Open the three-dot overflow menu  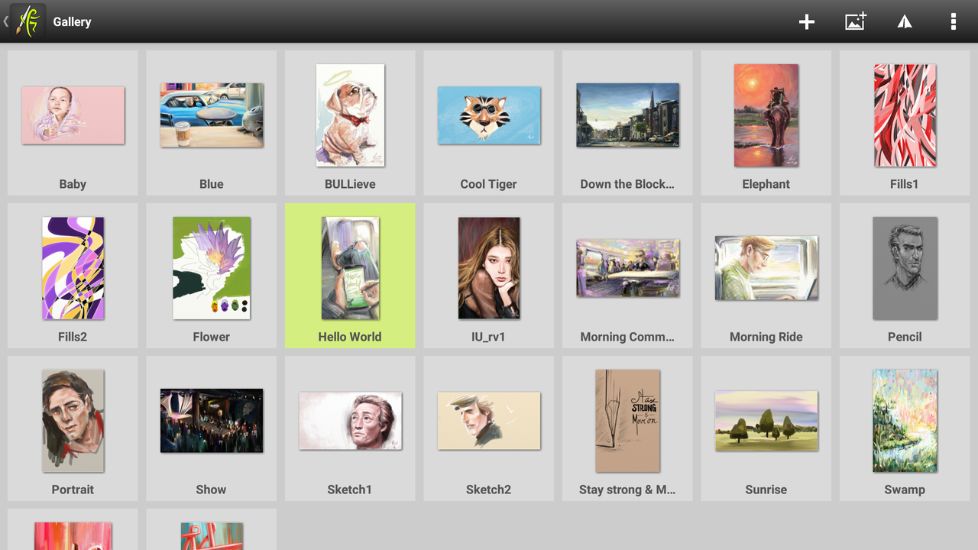[952, 22]
